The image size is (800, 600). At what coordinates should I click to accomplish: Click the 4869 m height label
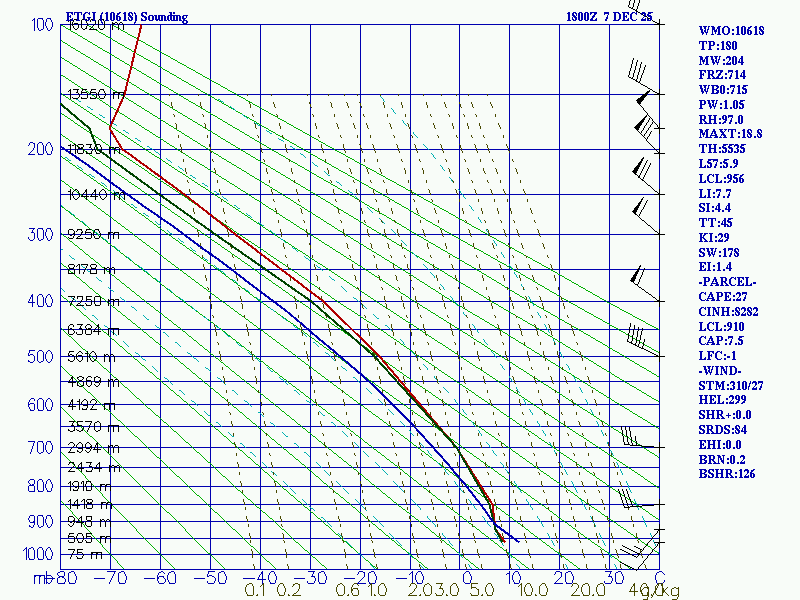point(93,382)
